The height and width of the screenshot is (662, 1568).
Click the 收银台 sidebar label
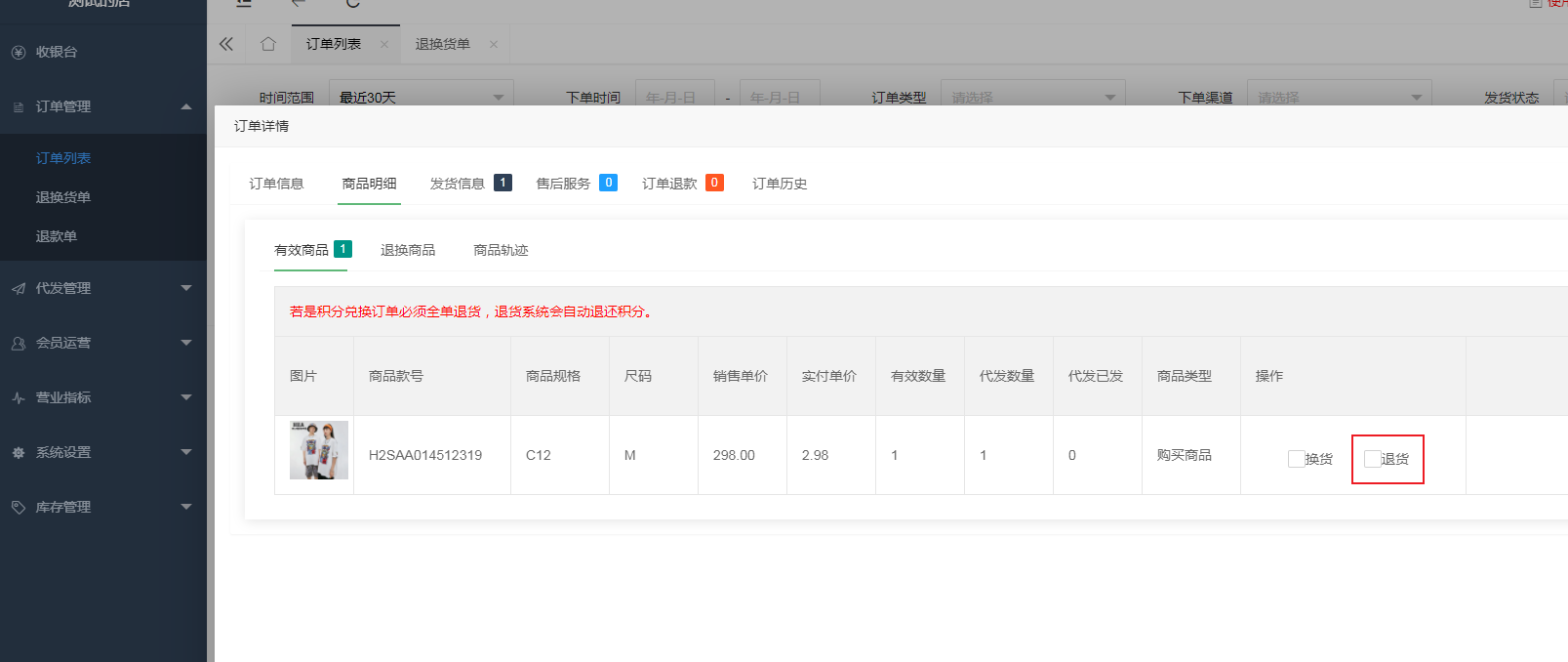pos(57,52)
